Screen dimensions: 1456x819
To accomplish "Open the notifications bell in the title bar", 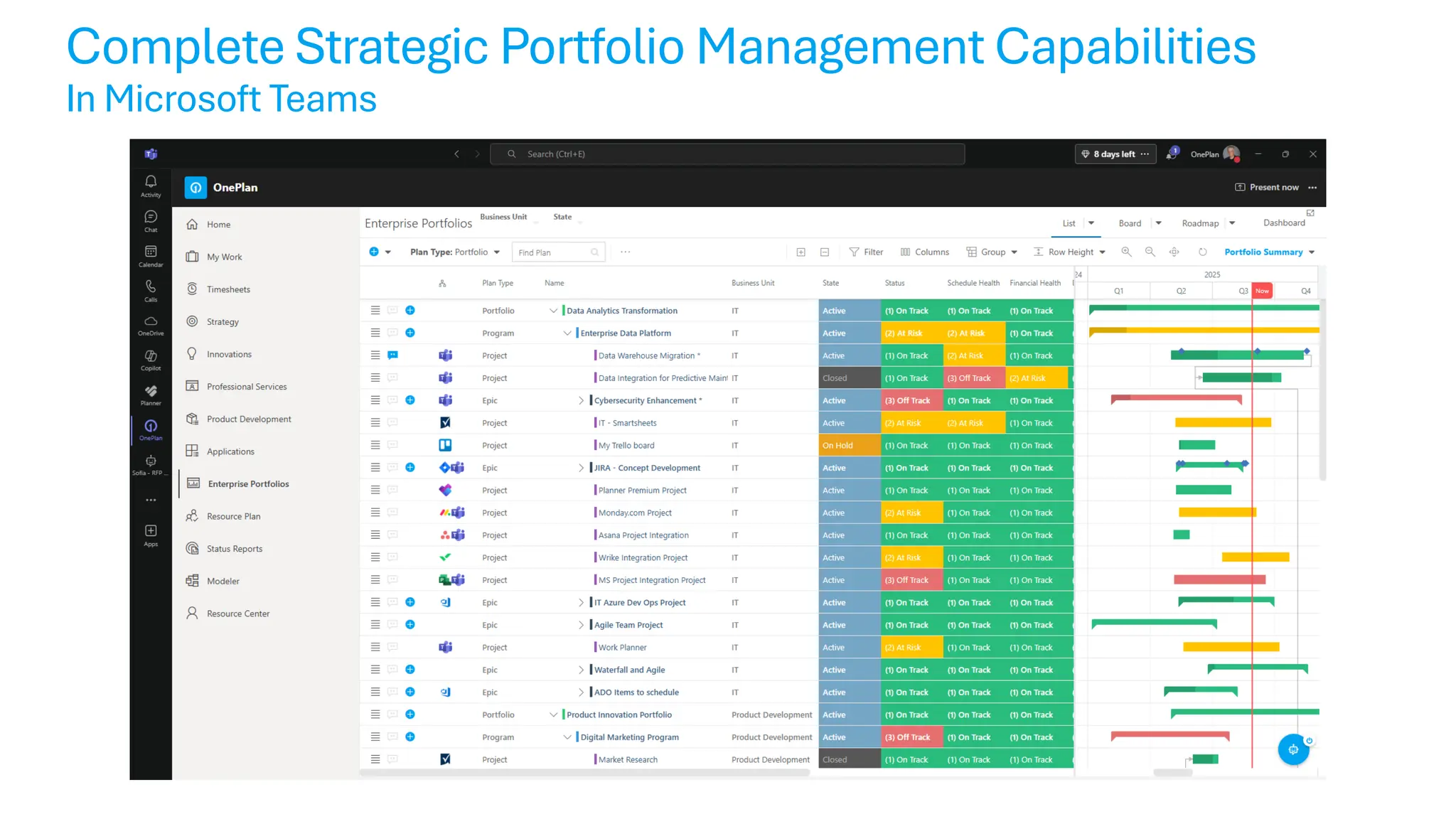I will 1172,154.
